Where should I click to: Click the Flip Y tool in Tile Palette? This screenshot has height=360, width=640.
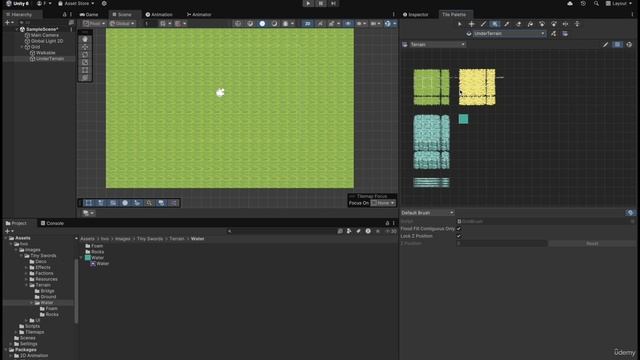coord(577,24)
